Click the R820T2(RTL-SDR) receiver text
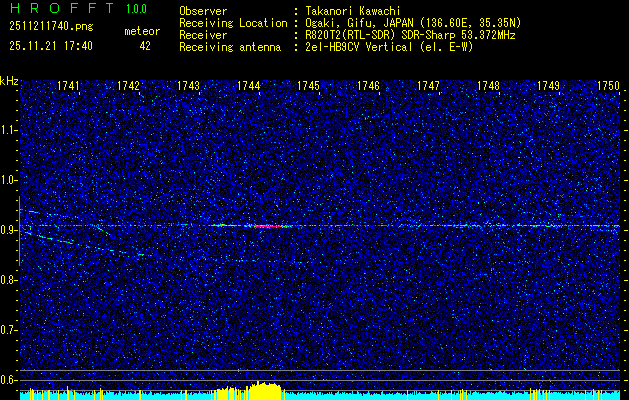The width and height of the screenshot is (629, 400). [408, 35]
